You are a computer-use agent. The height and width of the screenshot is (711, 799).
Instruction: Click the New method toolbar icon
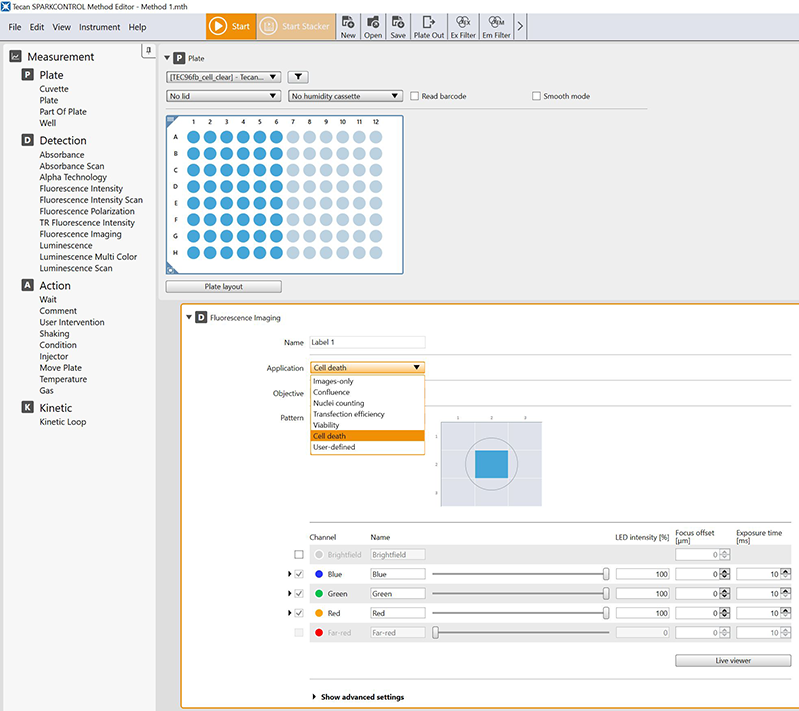click(x=348, y=26)
